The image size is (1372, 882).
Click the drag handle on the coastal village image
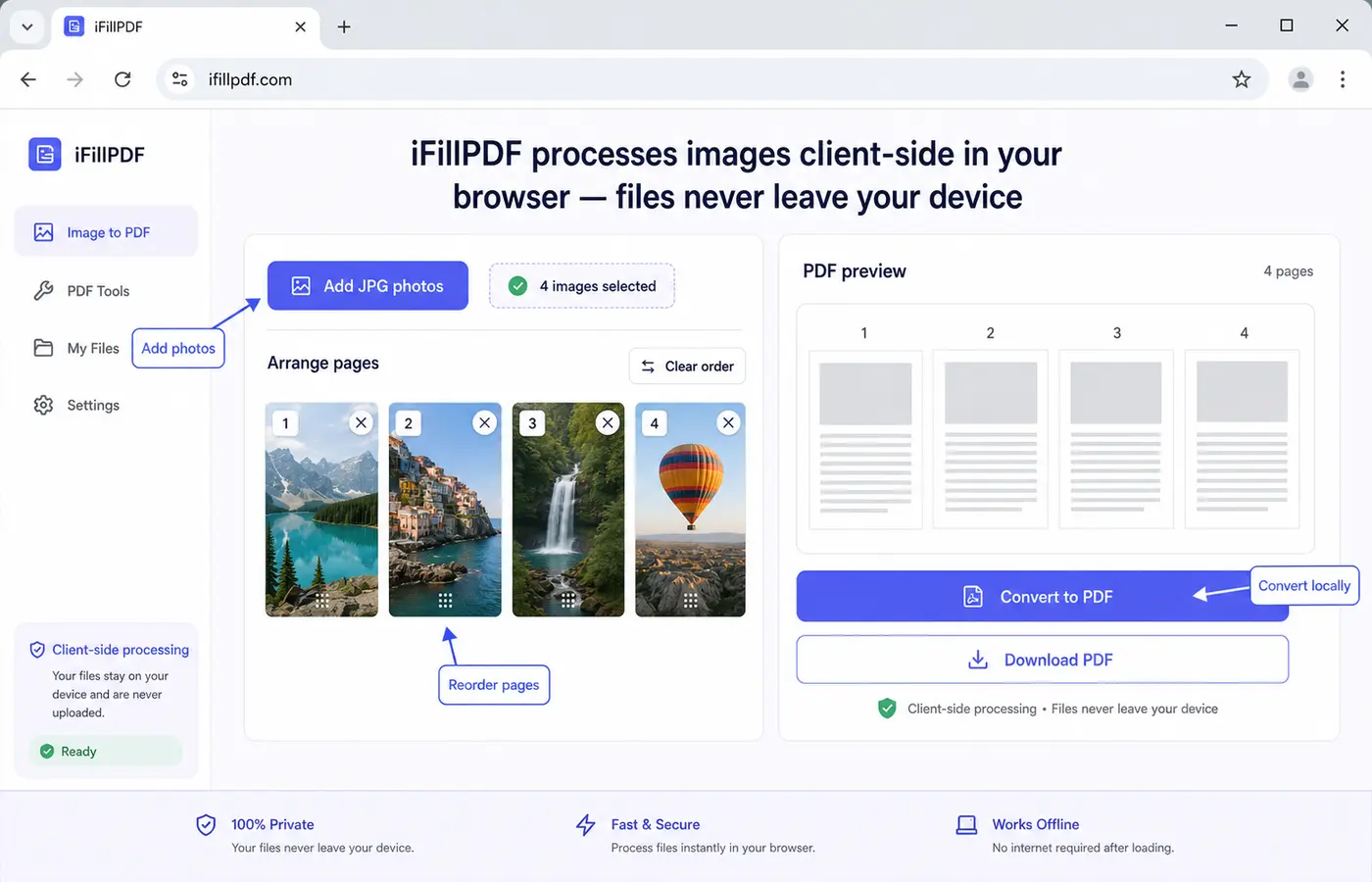[x=445, y=600]
